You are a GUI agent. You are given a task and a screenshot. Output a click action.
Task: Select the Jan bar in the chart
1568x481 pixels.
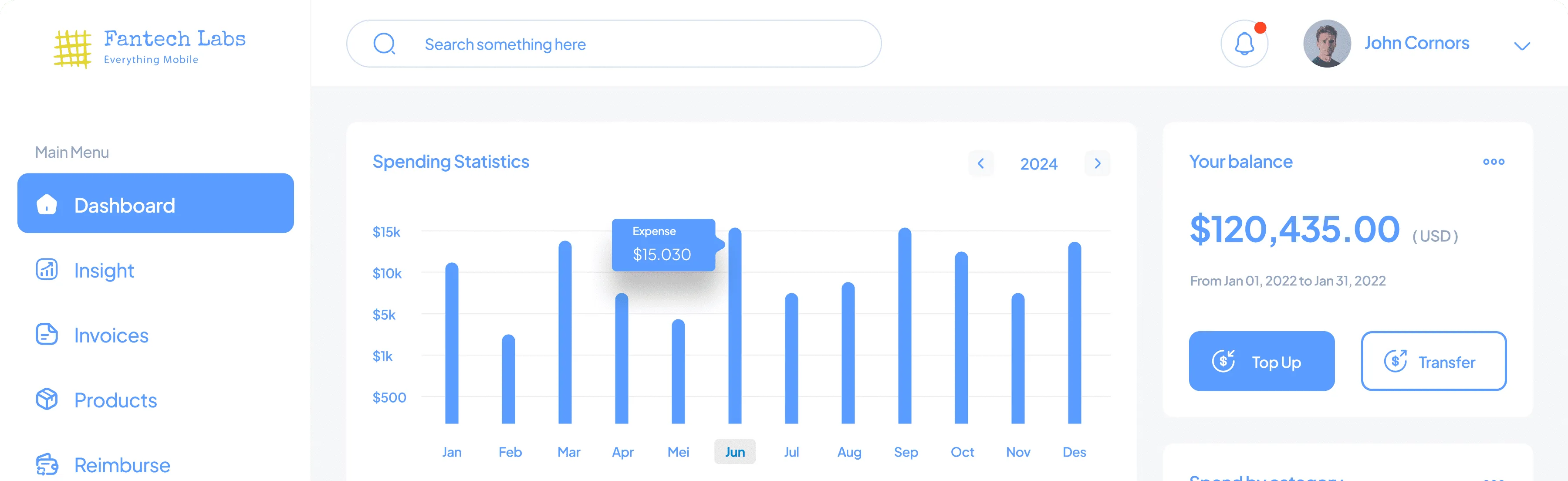(x=452, y=343)
